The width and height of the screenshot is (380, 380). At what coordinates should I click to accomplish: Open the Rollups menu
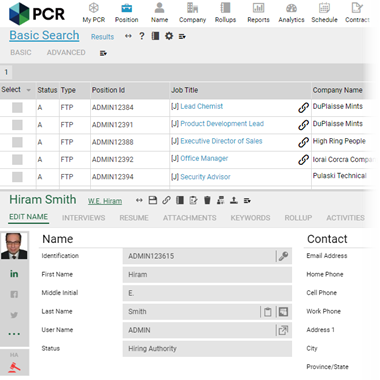click(x=225, y=13)
